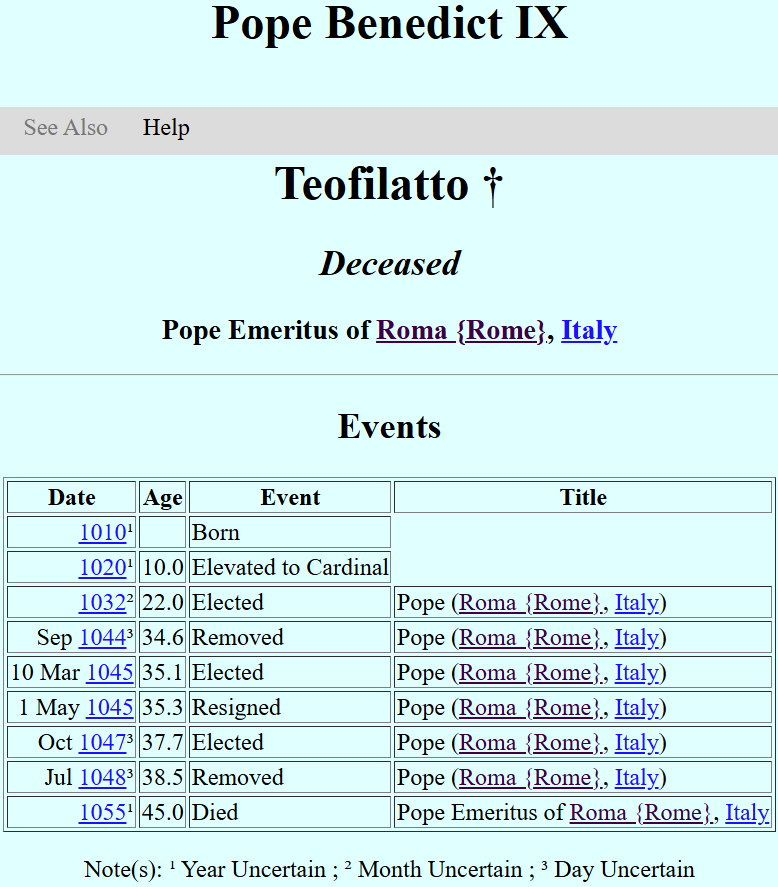Click the age value 45.0

163,813
